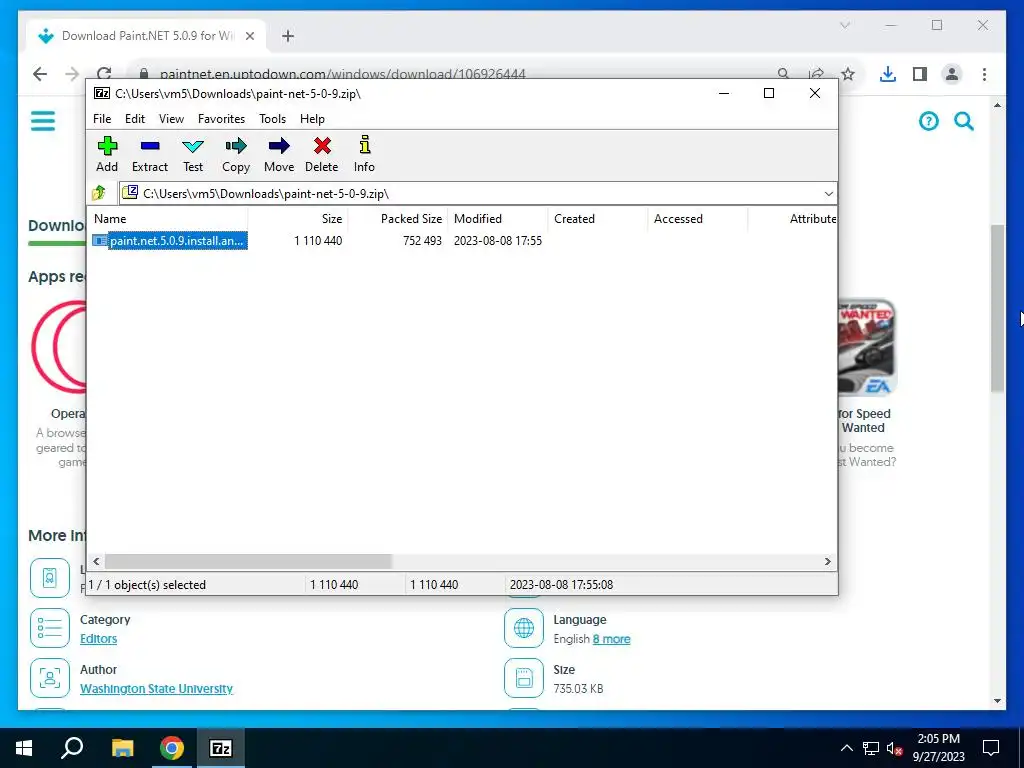Click Chrome address bar URL

click(x=342, y=74)
